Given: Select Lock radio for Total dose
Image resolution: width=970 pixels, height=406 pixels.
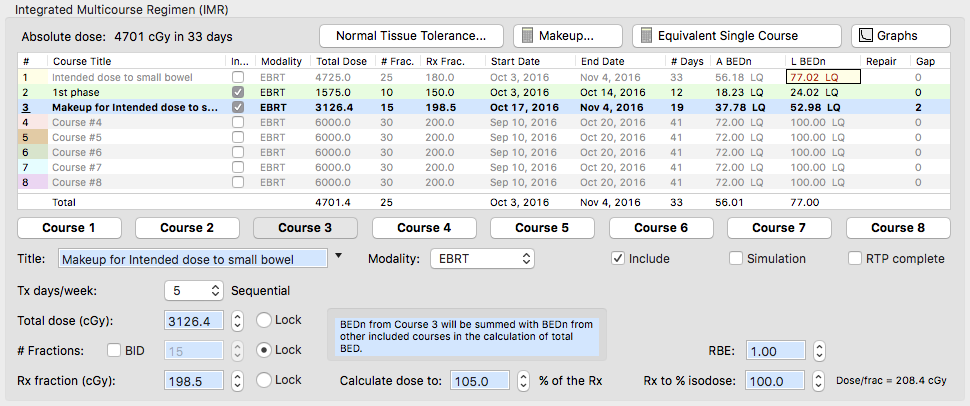Looking at the screenshot, I should pyautogui.click(x=264, y=321).
